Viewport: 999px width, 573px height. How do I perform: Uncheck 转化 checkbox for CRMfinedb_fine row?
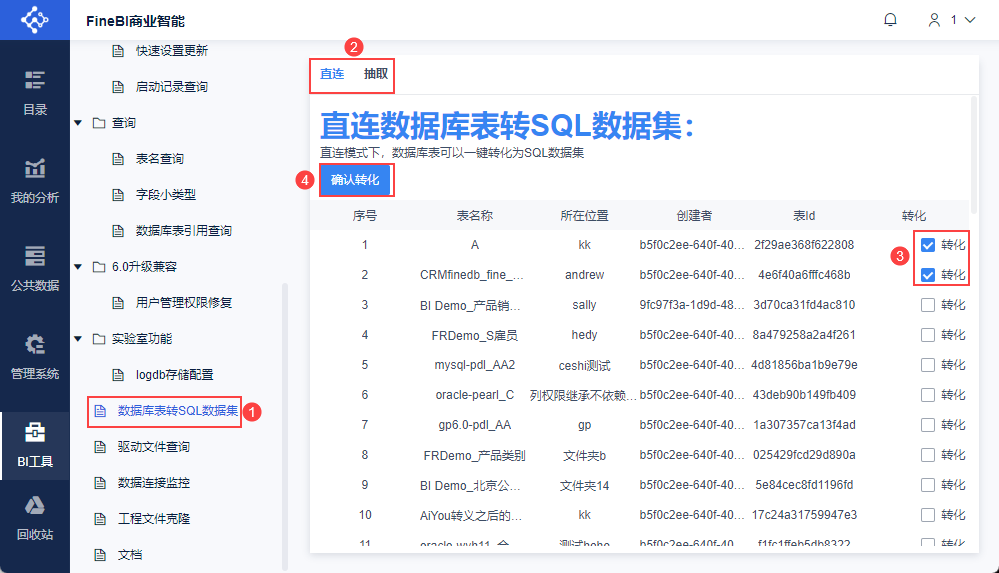pyautogui.click(x=928, y=275)
